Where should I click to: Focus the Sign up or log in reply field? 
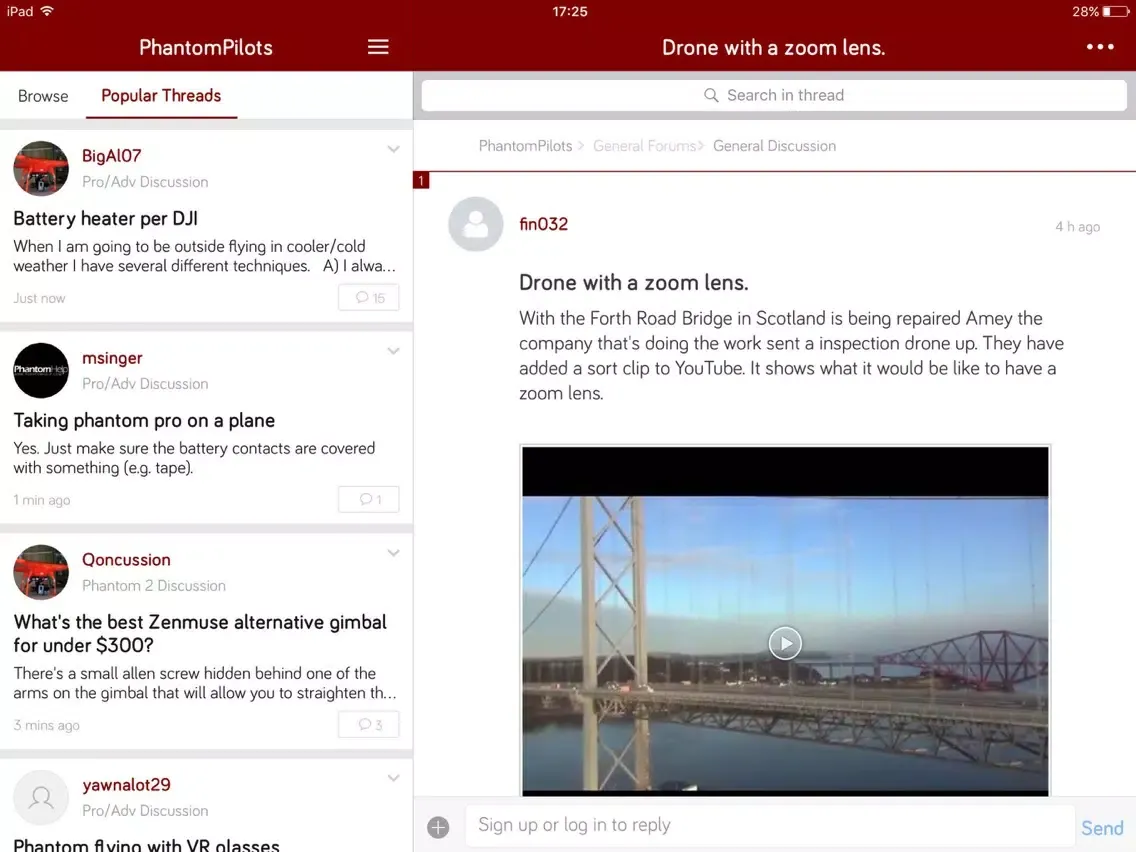pyautogui.click(x=769, y=825)
